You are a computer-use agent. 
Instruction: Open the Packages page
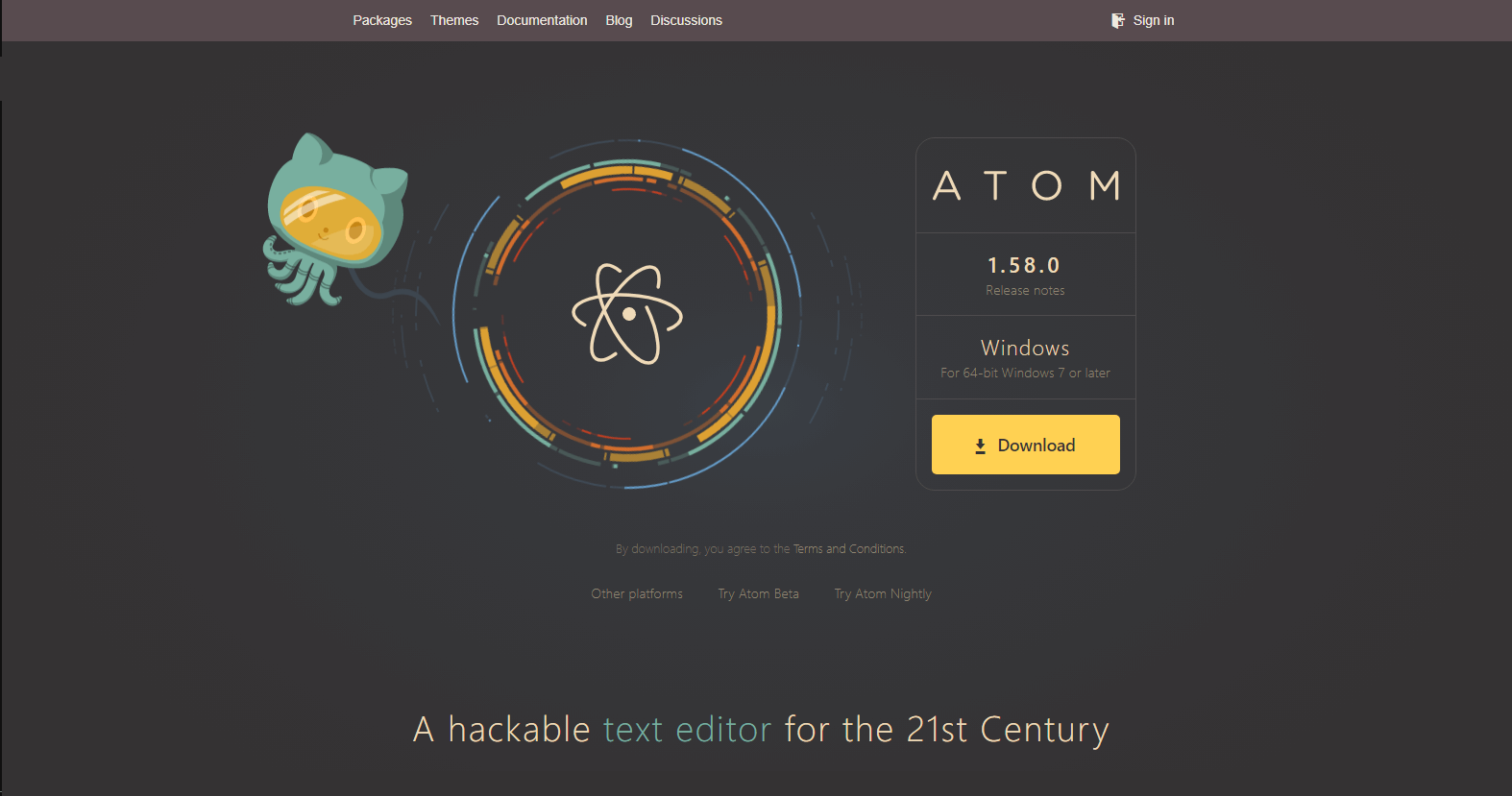click(x=381, y=20)
